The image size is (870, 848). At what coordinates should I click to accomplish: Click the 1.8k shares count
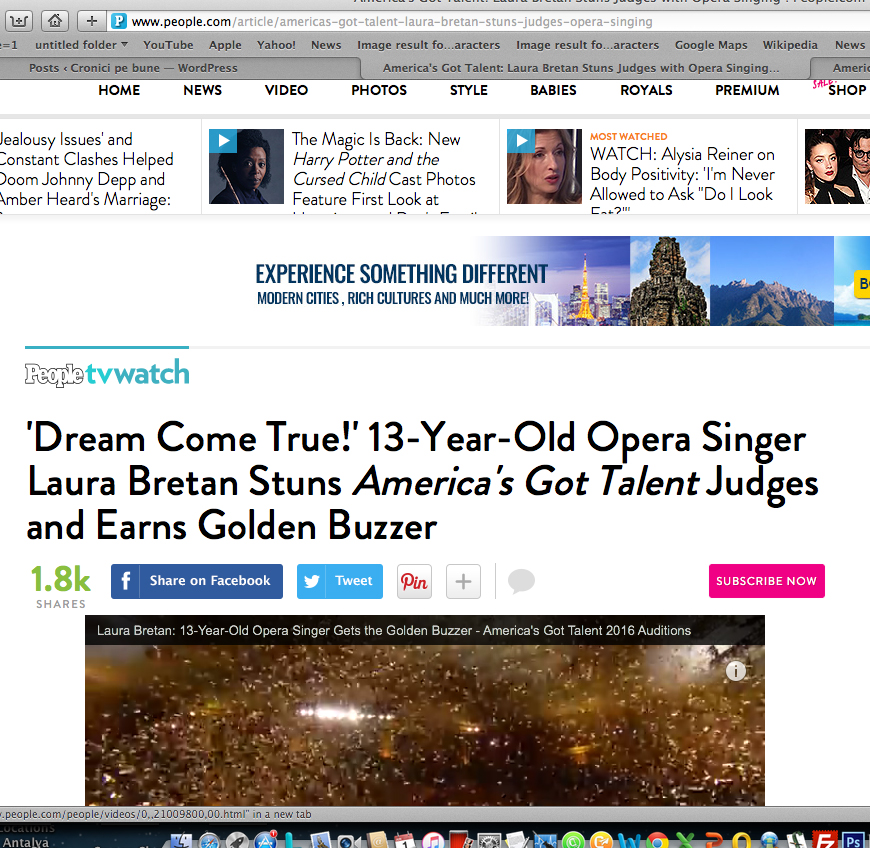pos(60,586)
